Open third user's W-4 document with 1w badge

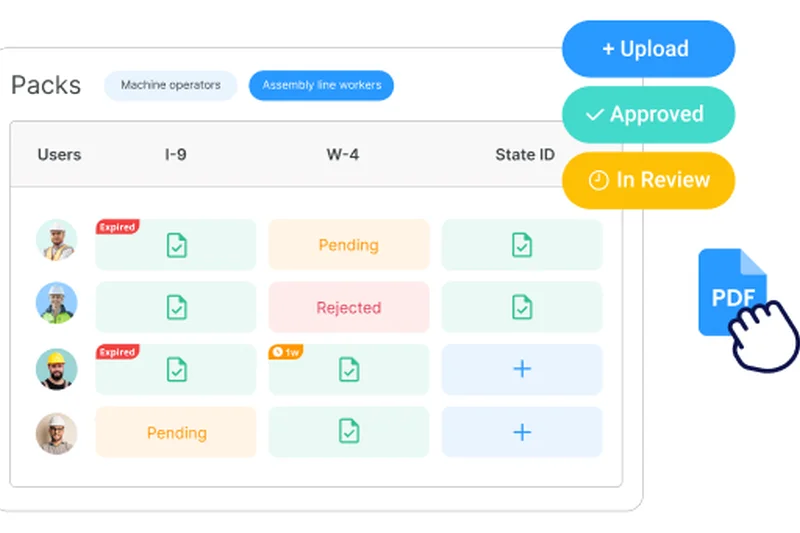click(x=348, y=370)
